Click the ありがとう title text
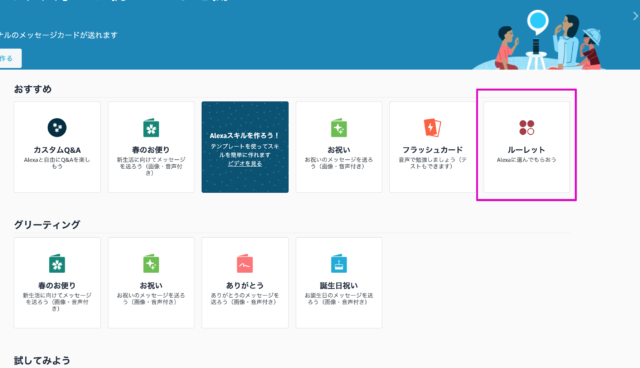The image size is (640, 368). point(245,285)
